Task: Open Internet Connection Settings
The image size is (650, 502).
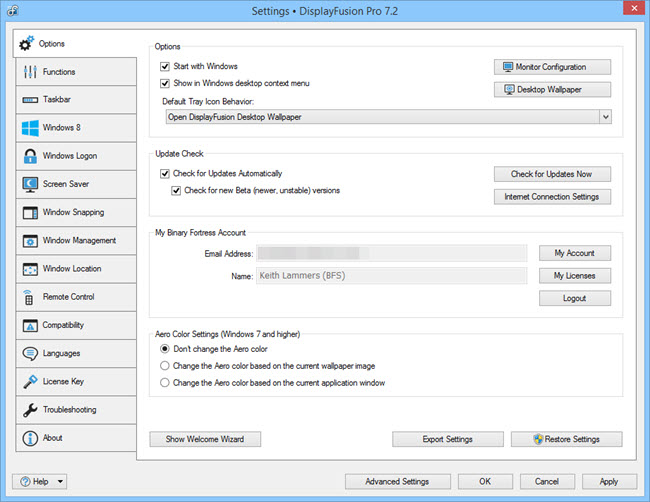Action: click(x=552, y=196)
